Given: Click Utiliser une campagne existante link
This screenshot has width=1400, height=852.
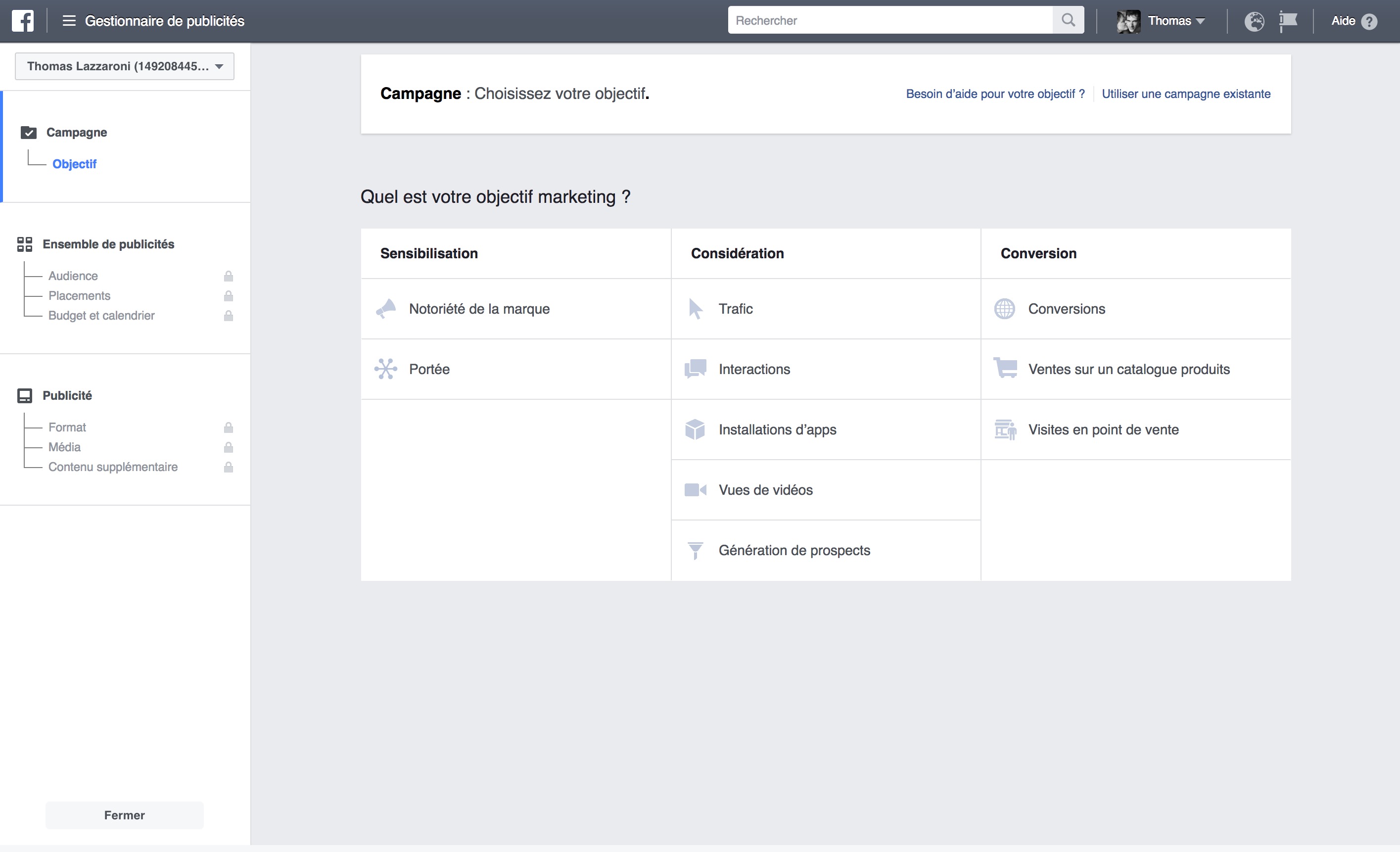Looking at the screenshot, I should click(1186, 94).
